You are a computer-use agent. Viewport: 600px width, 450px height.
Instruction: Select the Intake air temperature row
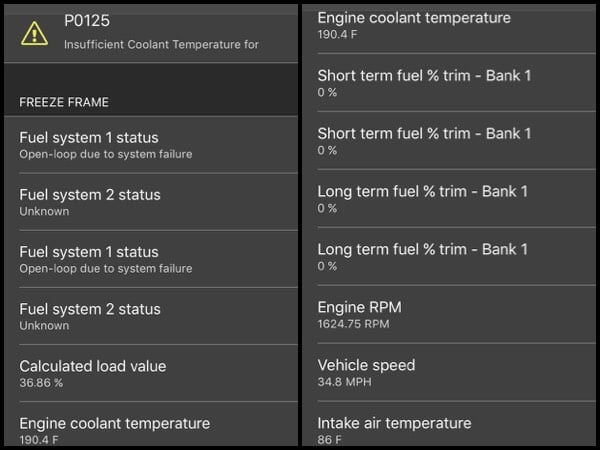pyautogui.click(x=448, y=424)
